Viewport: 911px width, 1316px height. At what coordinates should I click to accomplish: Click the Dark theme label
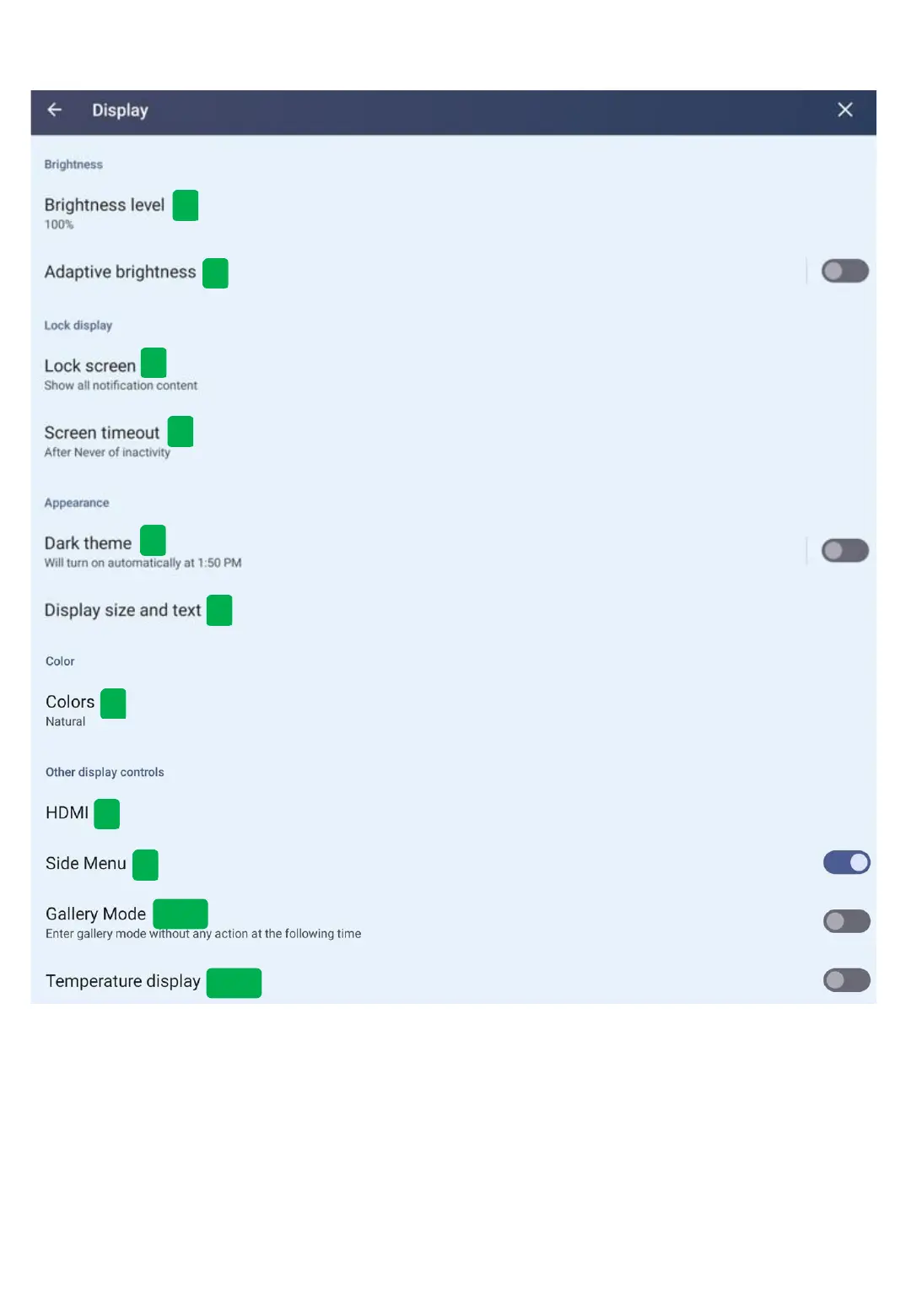click(x=88, y=543)
